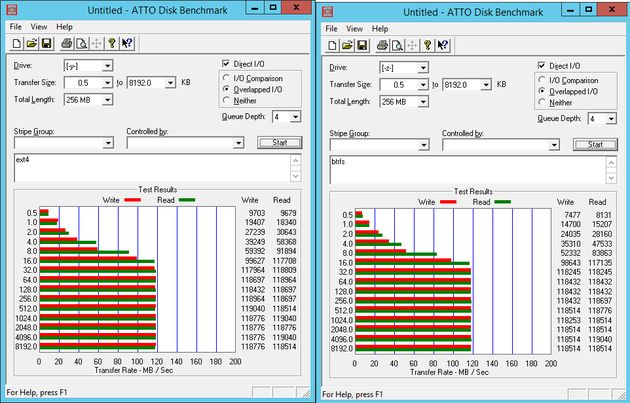Click Context Help arrow icon in right toolbar

coord(442,45)
